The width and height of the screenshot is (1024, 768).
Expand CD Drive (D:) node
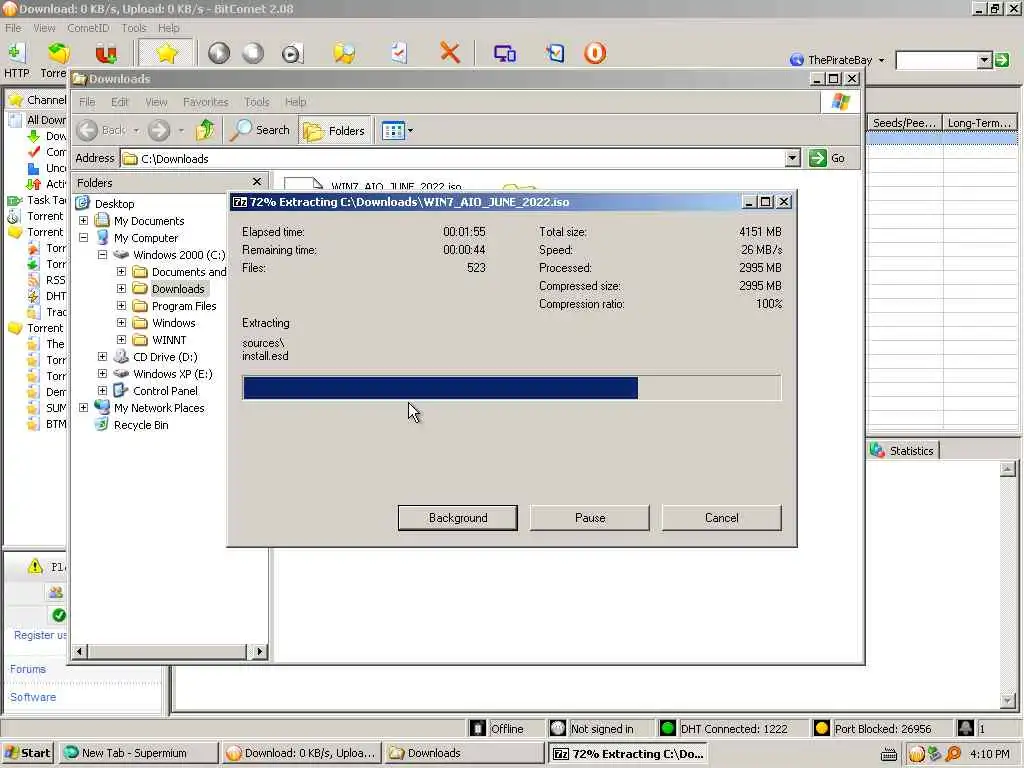click(x=103, y=357)
